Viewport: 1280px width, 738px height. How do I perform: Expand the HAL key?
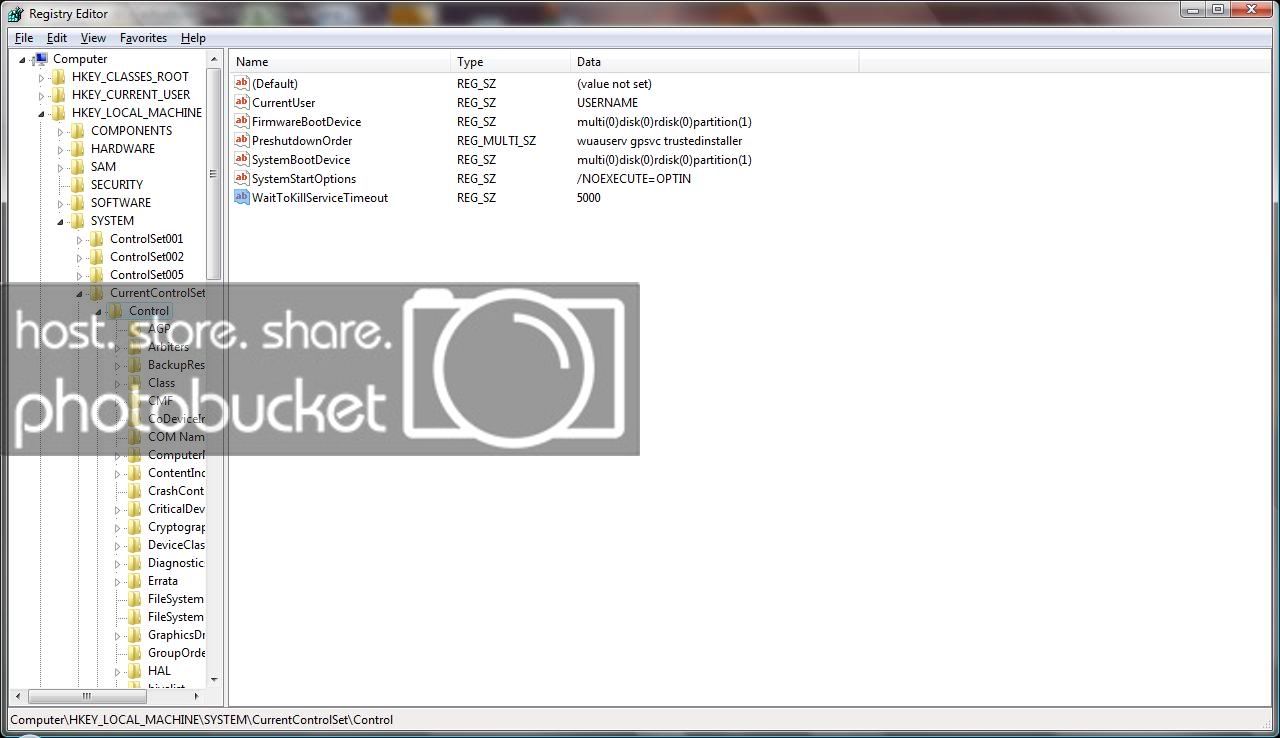tap(117, 672)
